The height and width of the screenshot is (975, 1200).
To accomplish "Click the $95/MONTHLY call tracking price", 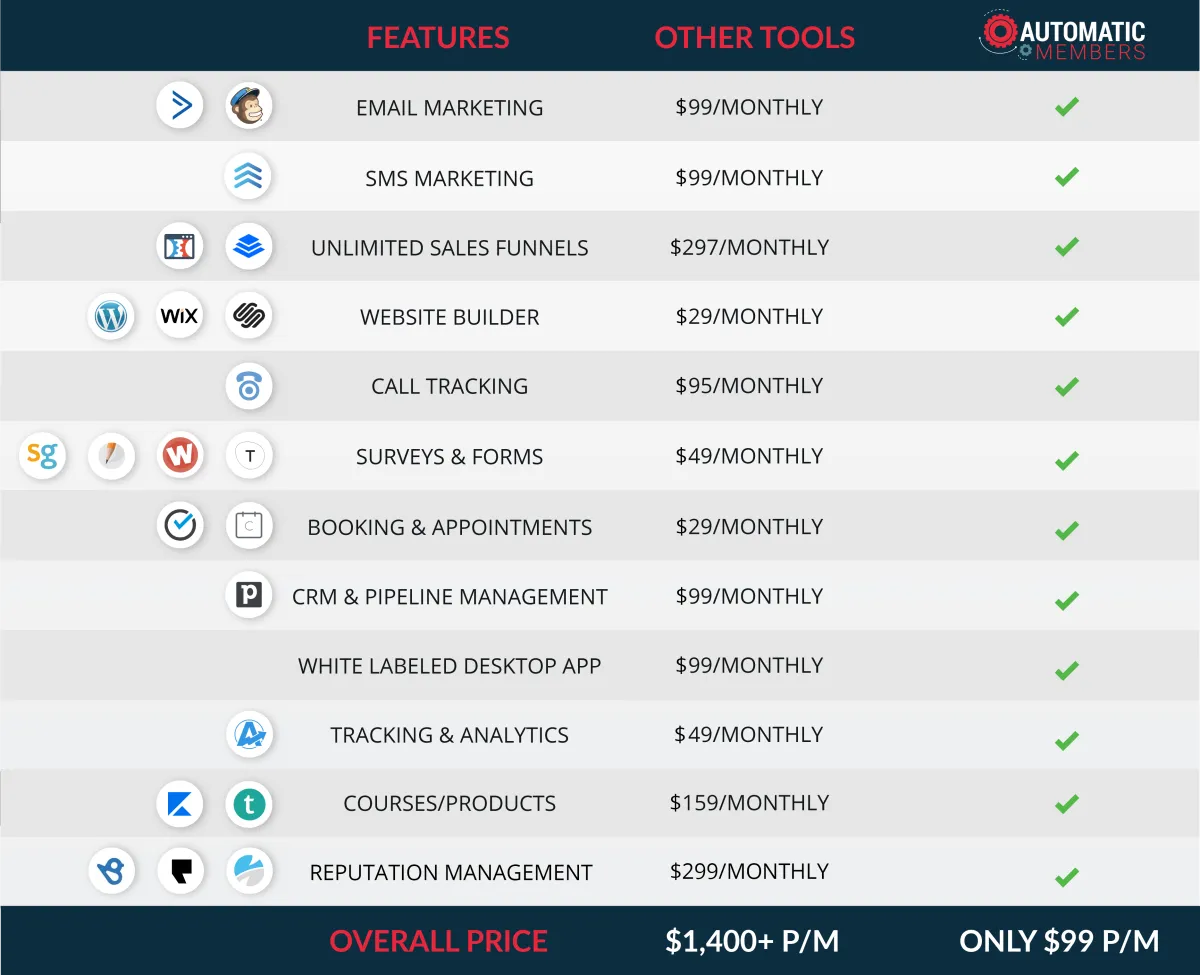I will (750, 386).
